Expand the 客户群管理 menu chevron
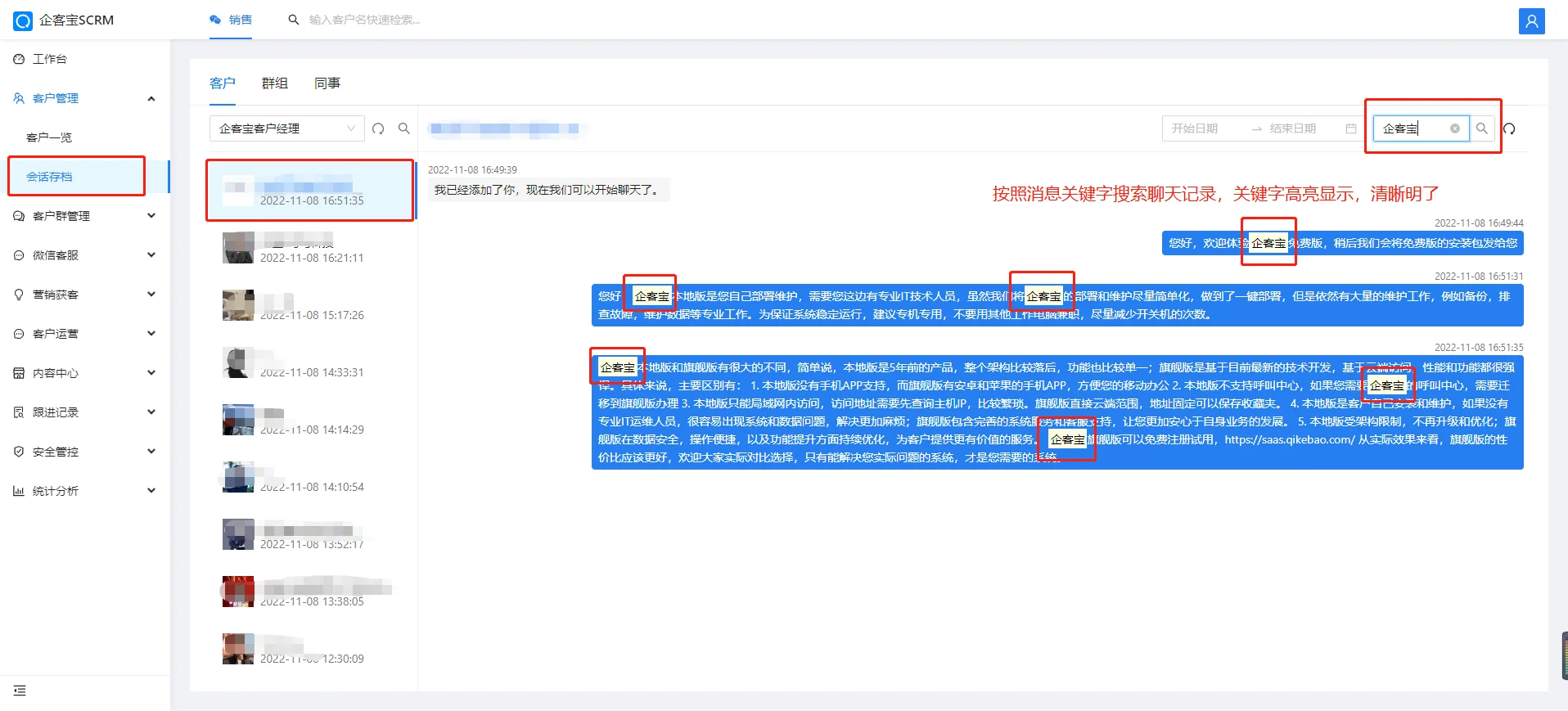1568x711 pixels. coord(151,216)
